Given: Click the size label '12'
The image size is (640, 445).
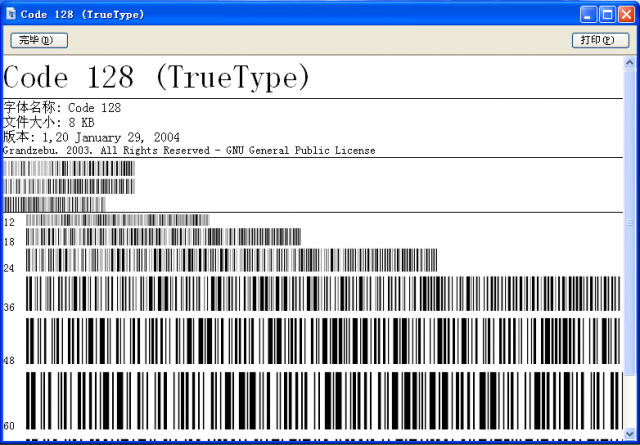Looking at the screenshot, I should pyautogui.click(x=9, y=222).
